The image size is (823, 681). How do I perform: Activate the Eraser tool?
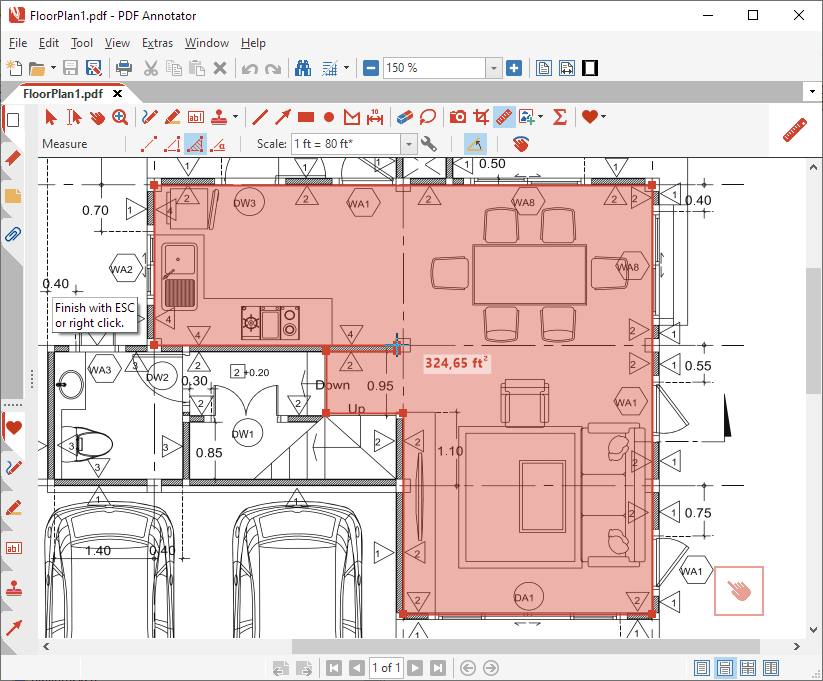pyautogui.click(x=405, y=117)
